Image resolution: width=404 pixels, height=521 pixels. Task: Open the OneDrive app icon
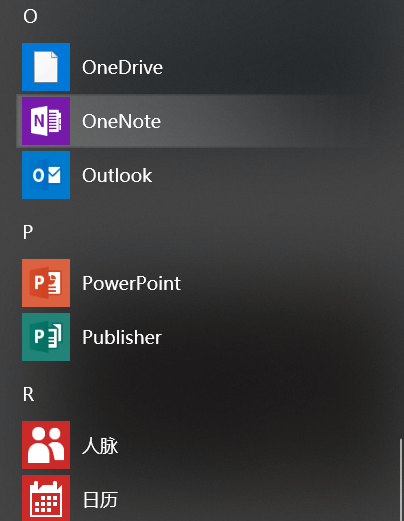click(46, 67)
